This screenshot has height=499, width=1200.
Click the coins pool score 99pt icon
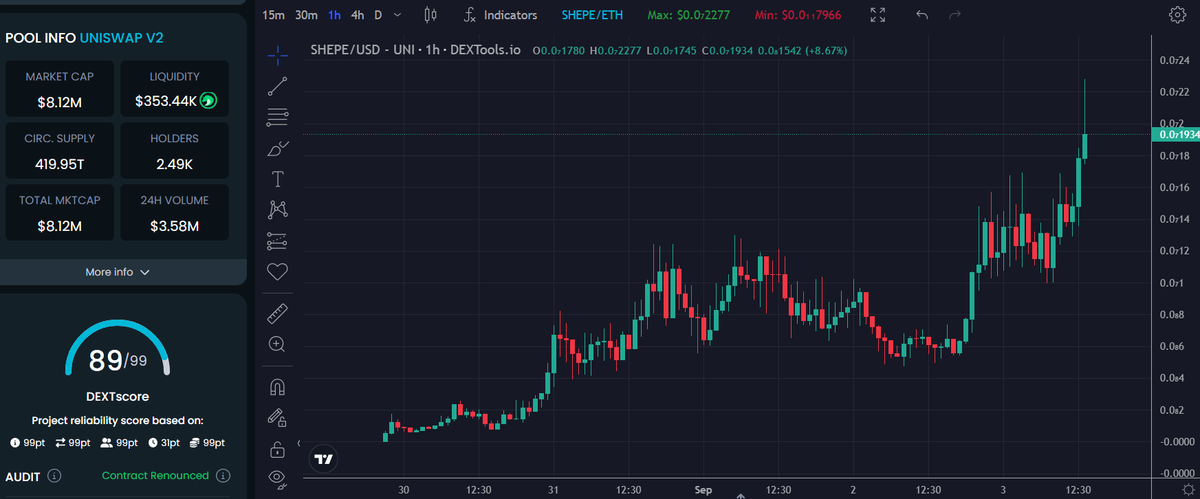194,442
